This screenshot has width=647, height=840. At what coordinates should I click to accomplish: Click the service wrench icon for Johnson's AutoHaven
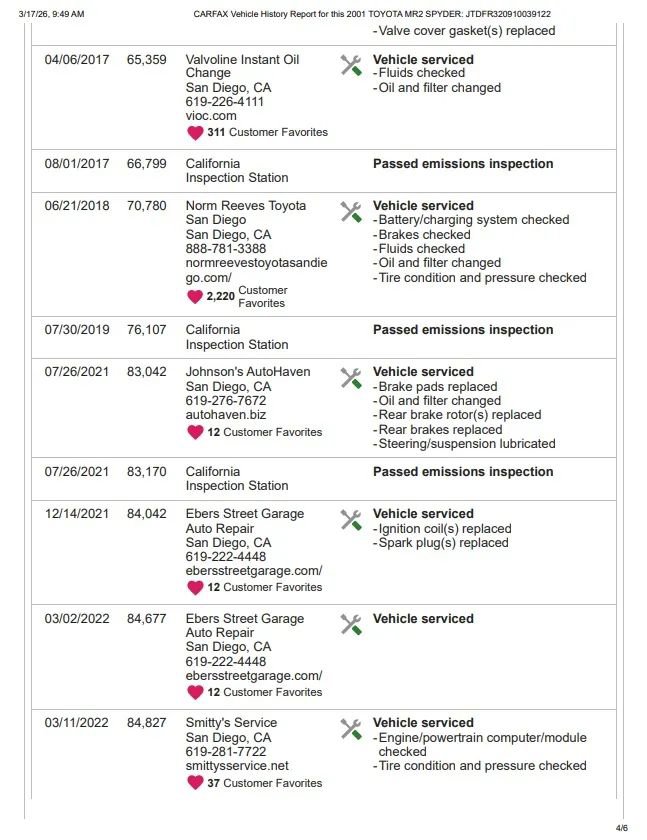click(x=350, y=378)
